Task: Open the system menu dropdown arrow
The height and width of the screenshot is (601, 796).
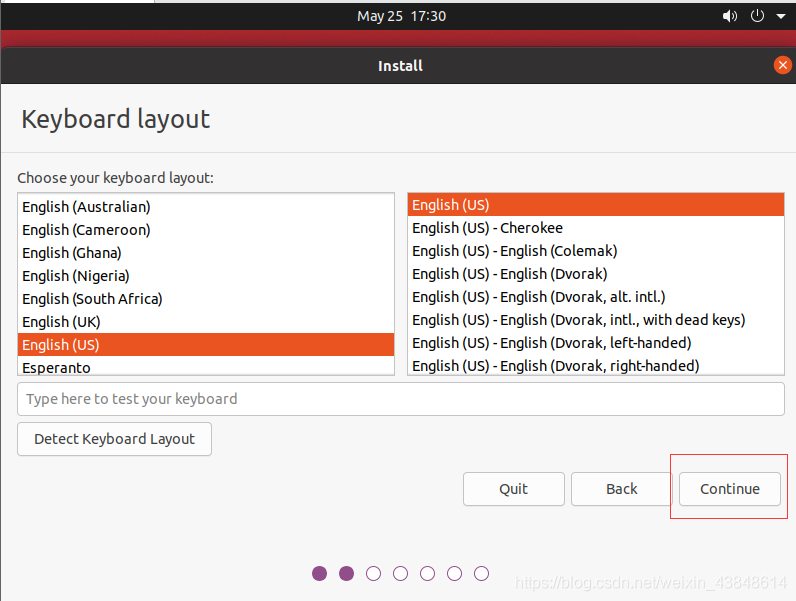Action: (x=781, y=16)
